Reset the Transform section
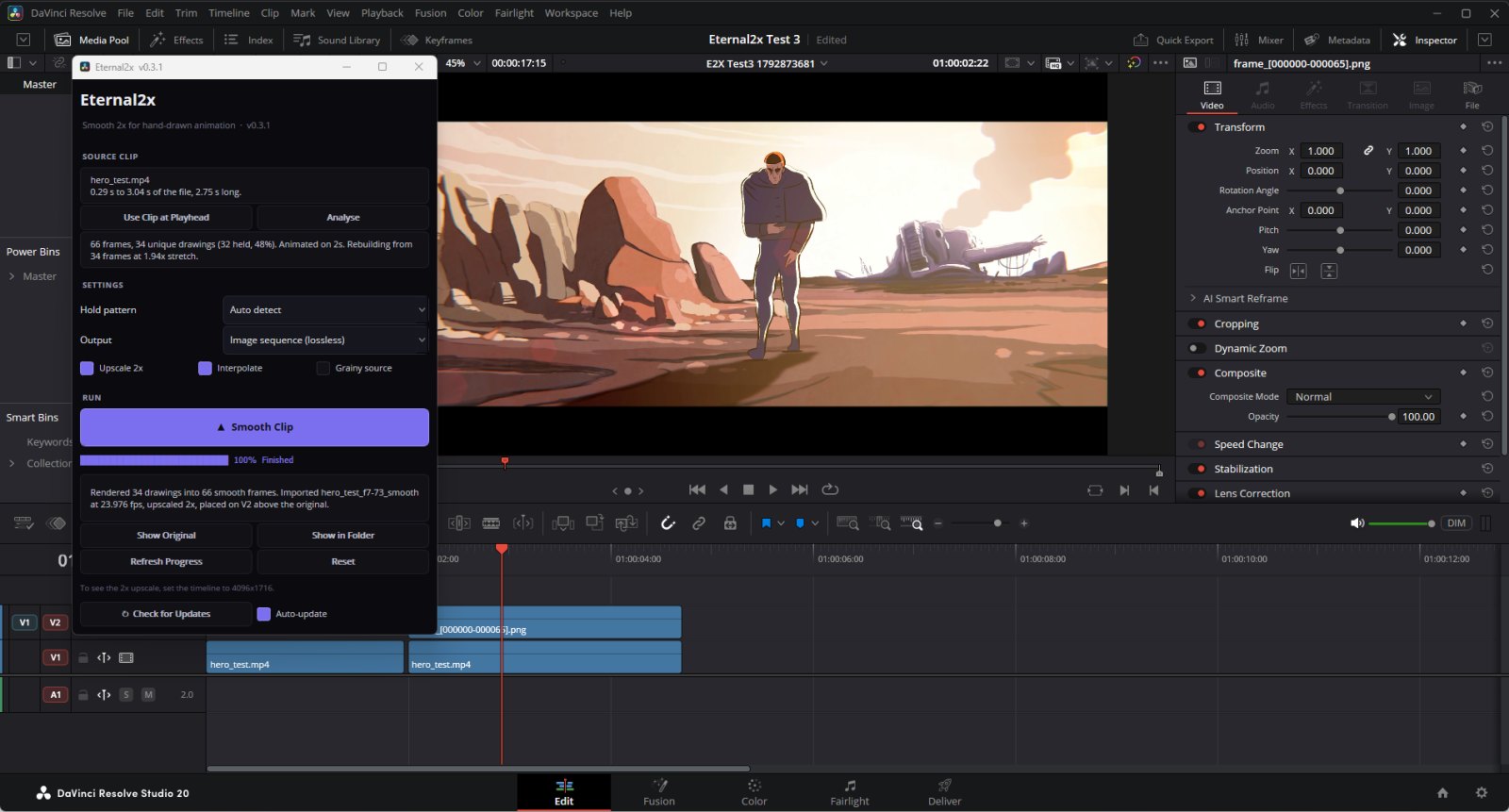This screenshot has width=1509, height=812. [x=1487, y=126]
